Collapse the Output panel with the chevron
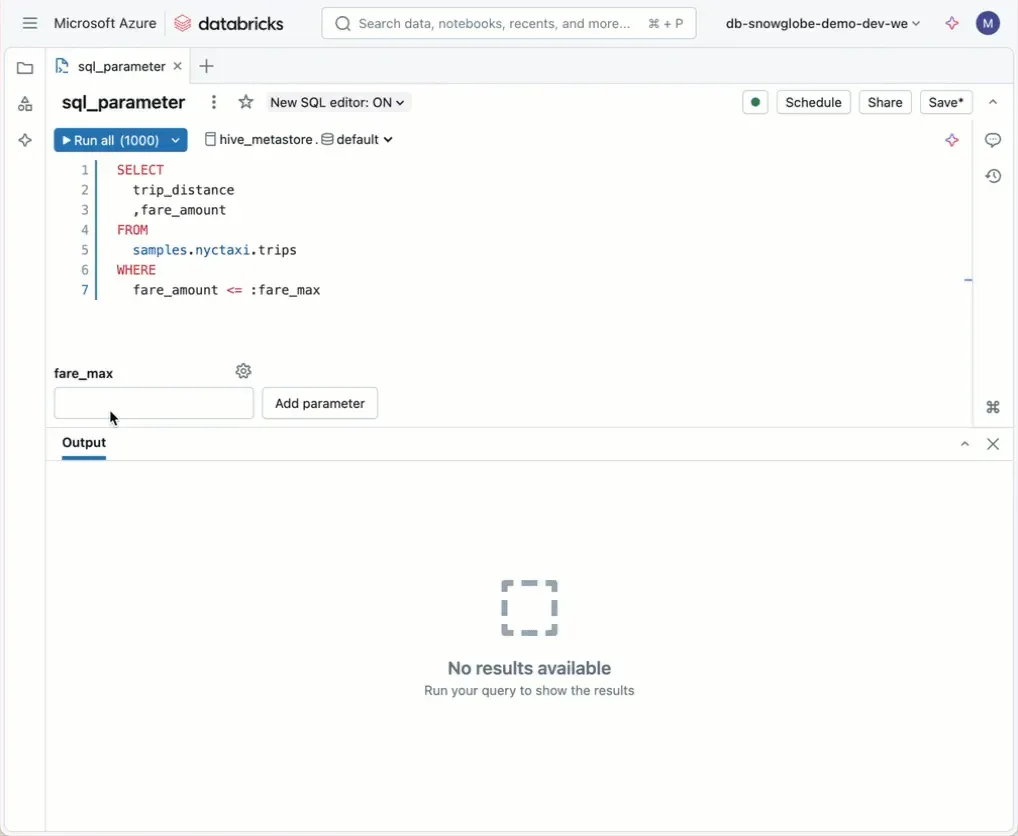 click(965, 444)
